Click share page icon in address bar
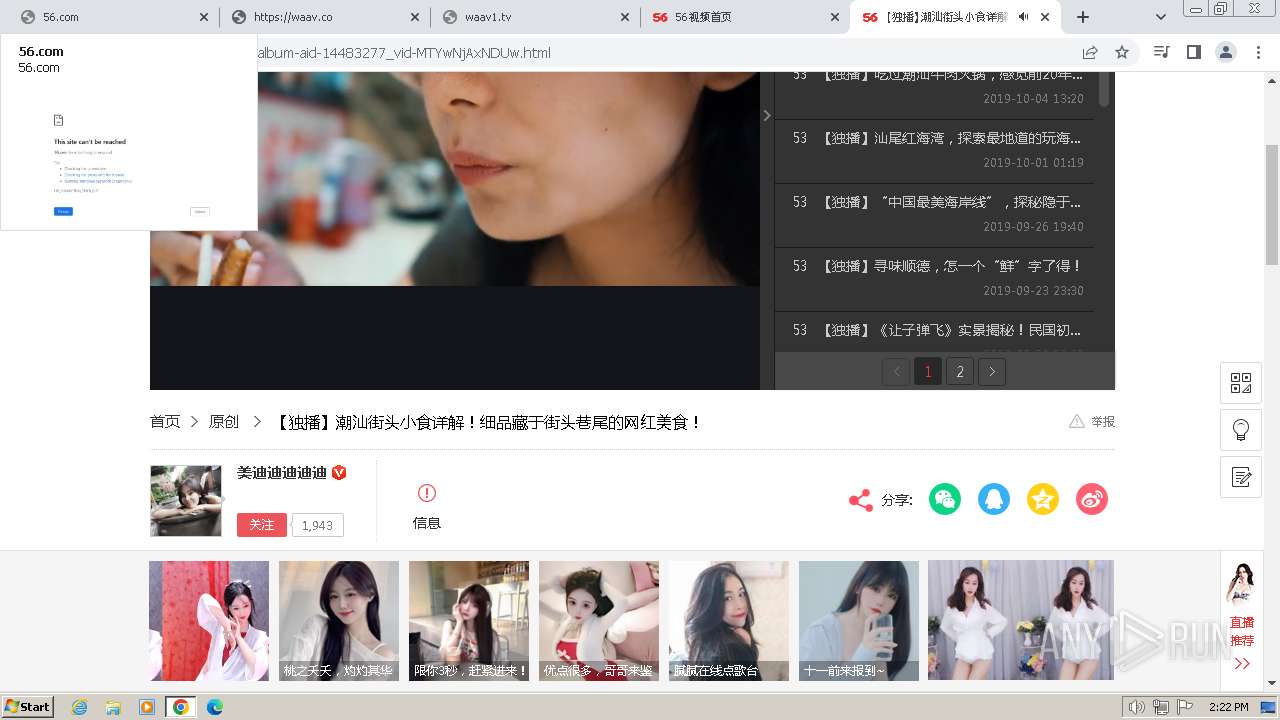Screen dimensions: 1280x720 coord(1090,52)
